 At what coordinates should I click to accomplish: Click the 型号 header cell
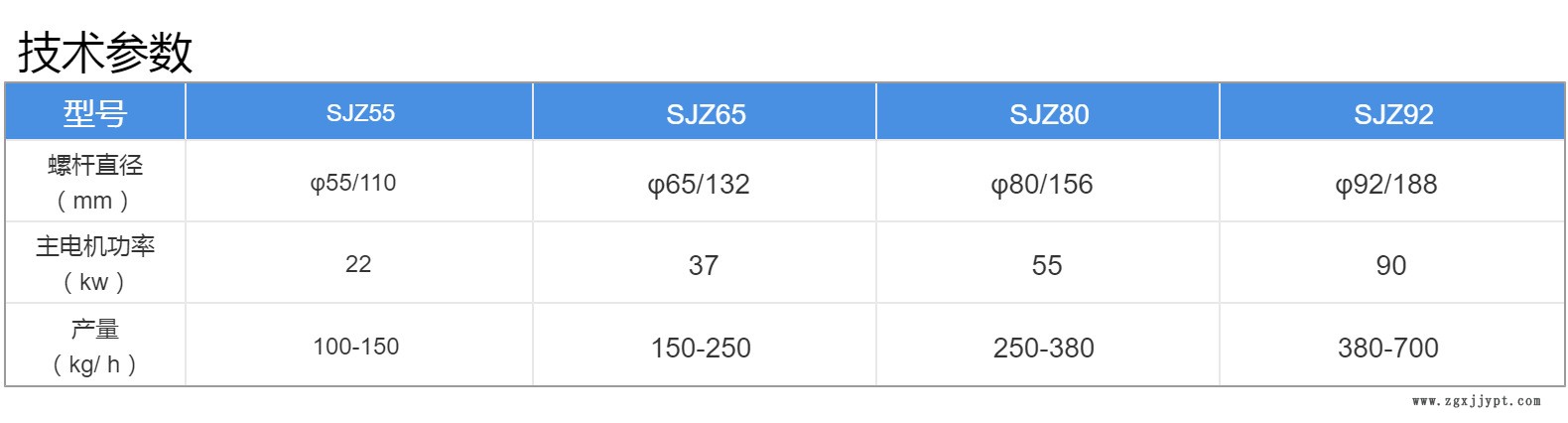pyautogui.click(x=95, y=113)
